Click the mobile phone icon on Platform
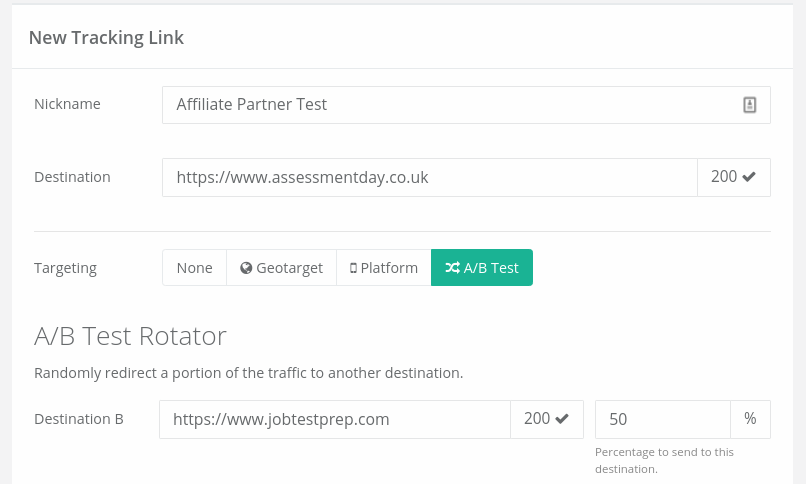Viewport: 806px width, 484px height. tap(353, 268)
